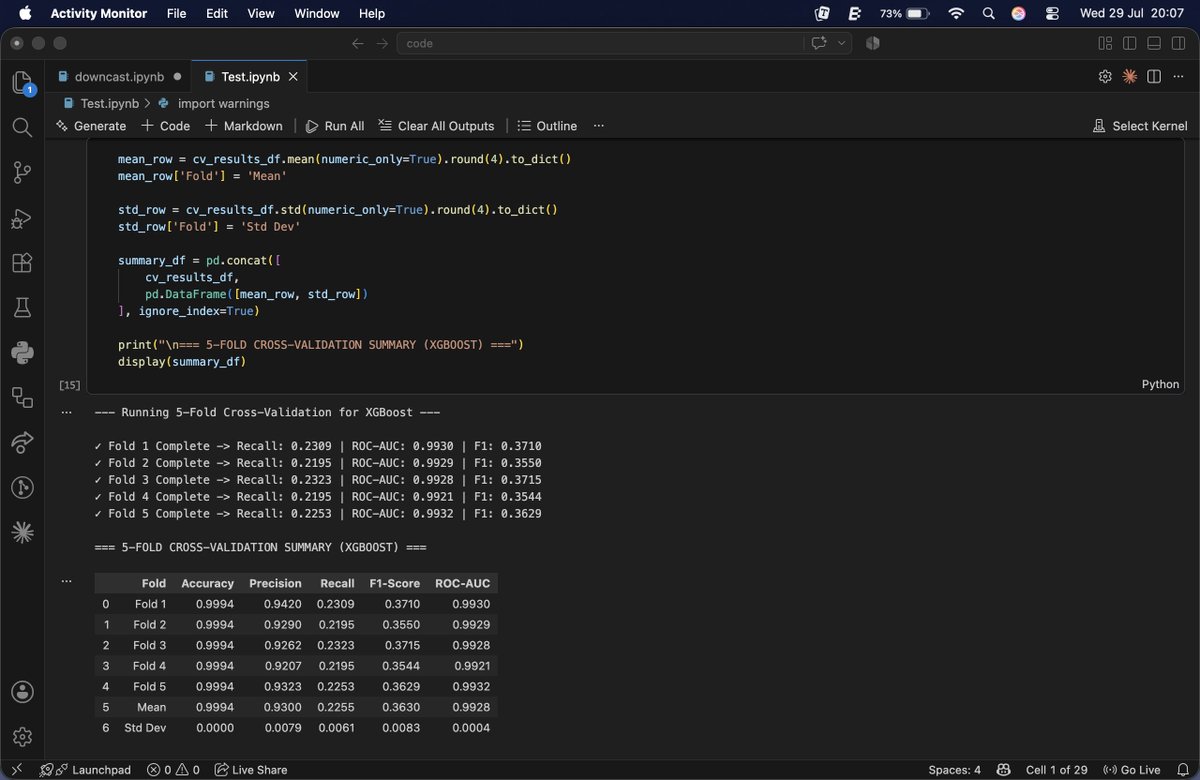Open the Edit menu
The height and width of the screenshot is (780, 1200).
coord(217,14)
